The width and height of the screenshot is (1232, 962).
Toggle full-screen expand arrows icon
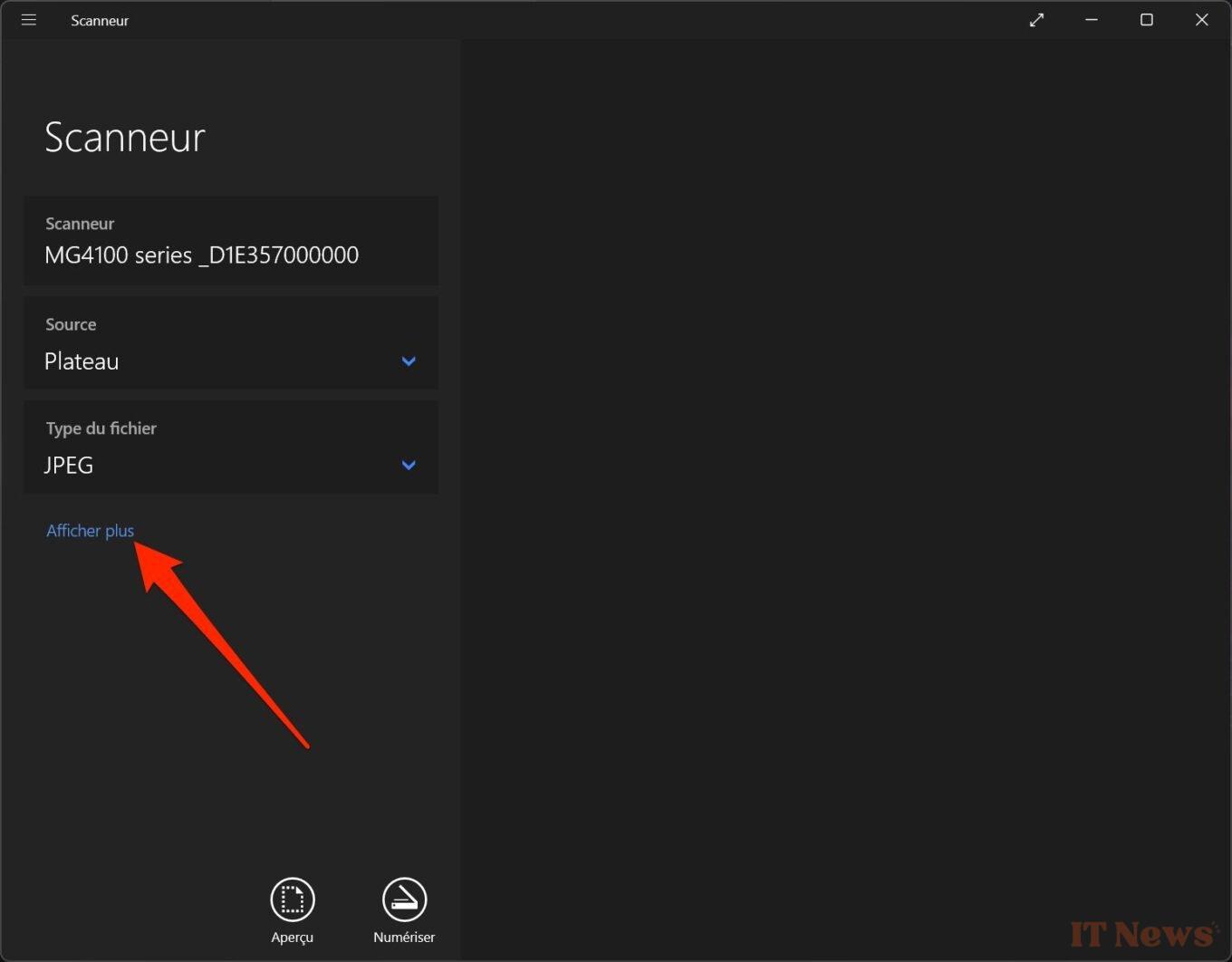point(1036,20)
